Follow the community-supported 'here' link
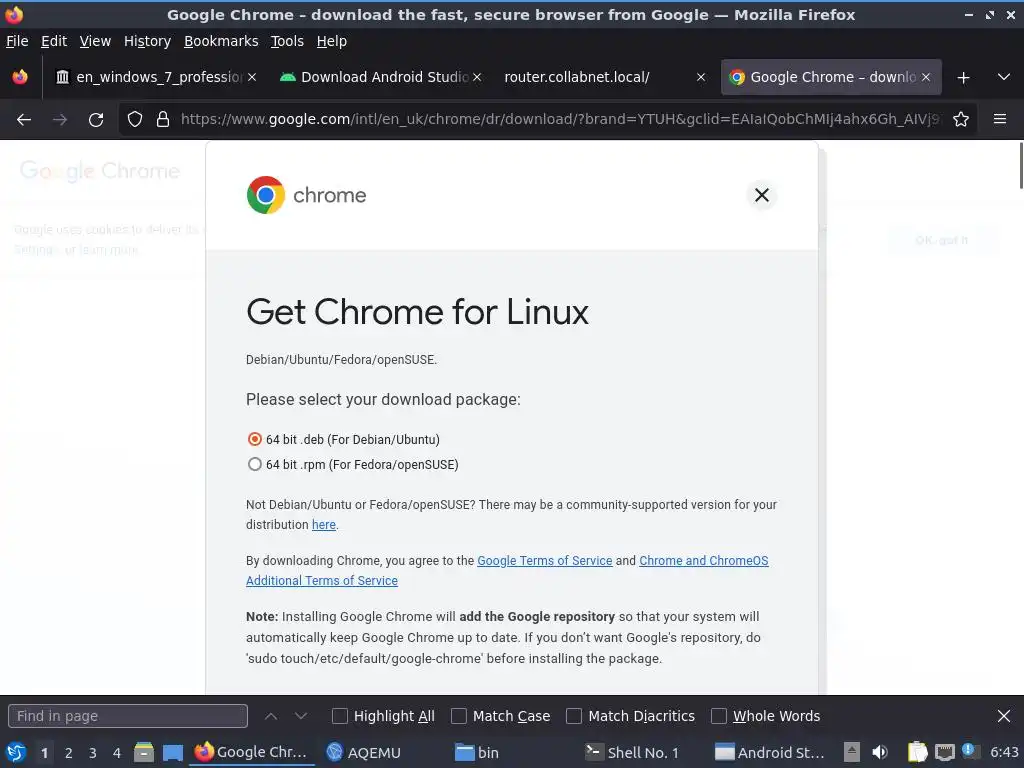 [x=324, y=524]
